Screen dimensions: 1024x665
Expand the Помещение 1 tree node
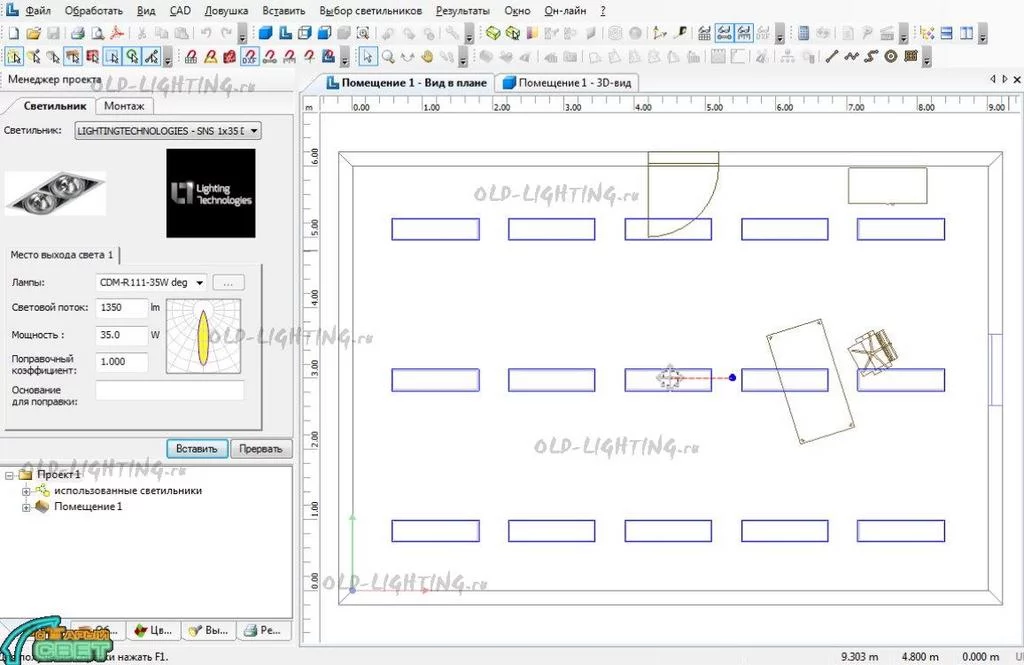pyautogui.click(x=27, y=507)
